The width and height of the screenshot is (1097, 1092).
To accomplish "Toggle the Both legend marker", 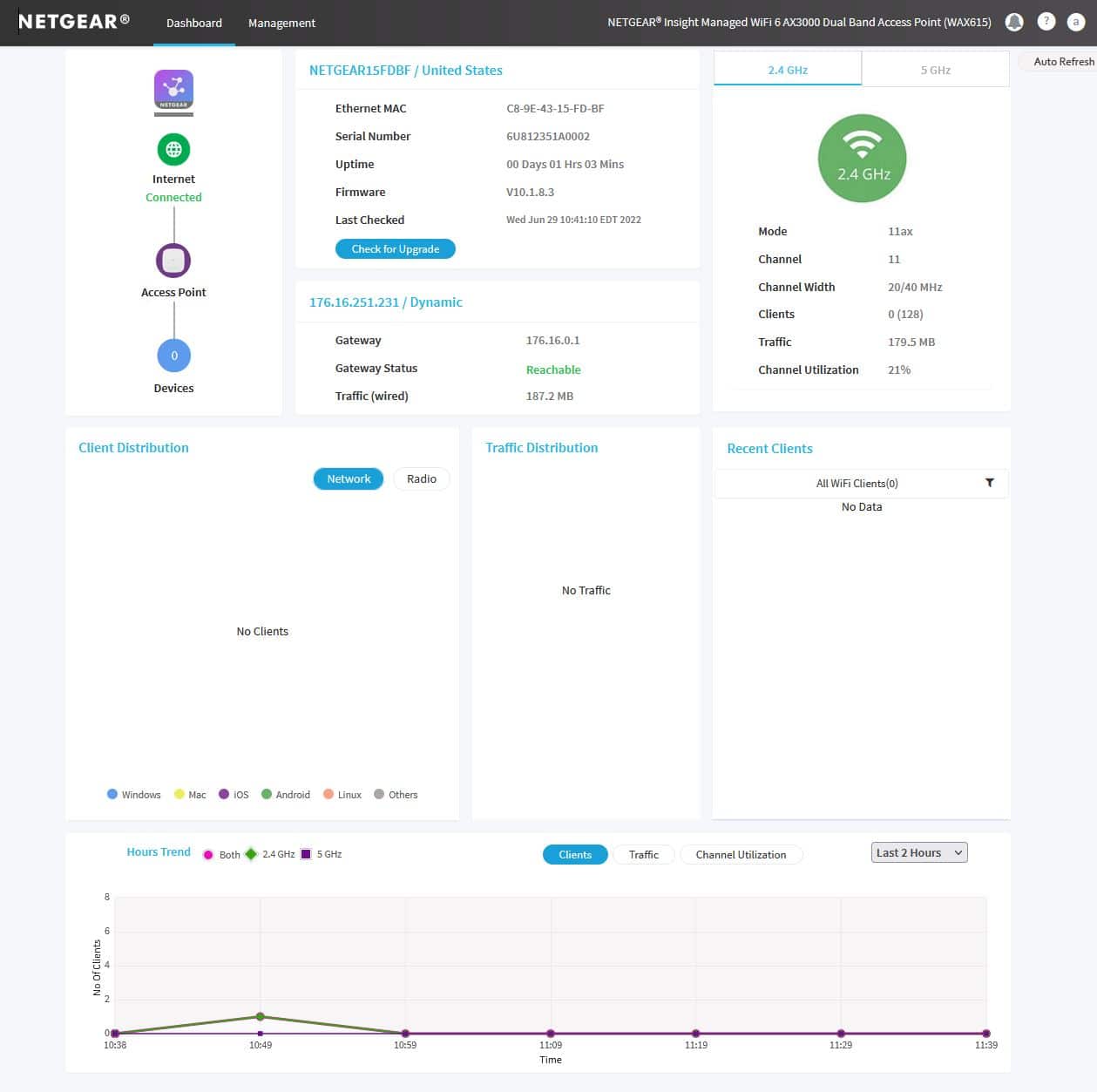I will click(208, 855).
